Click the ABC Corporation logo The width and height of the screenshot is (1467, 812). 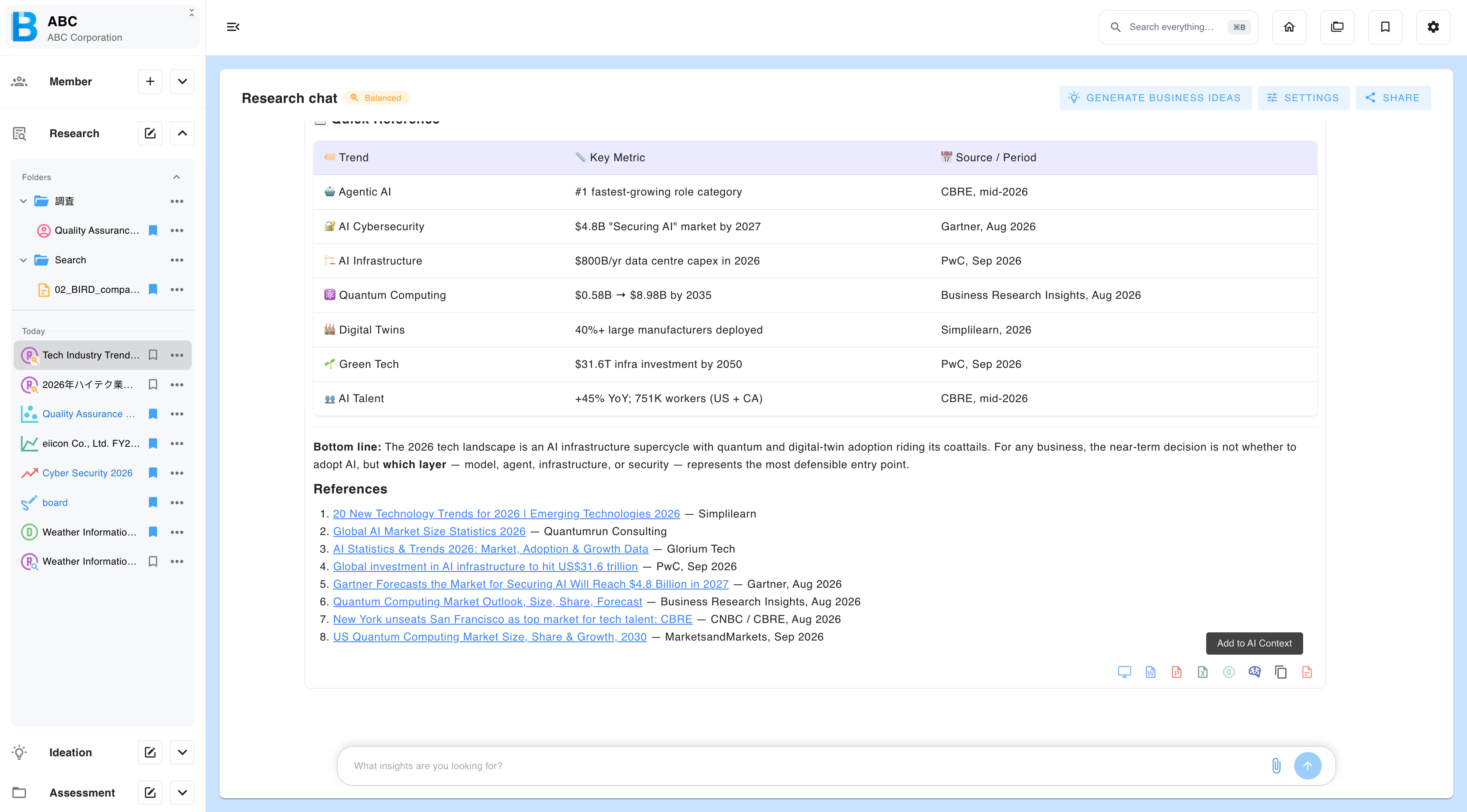pyautogui.click(x=24, y=27)
